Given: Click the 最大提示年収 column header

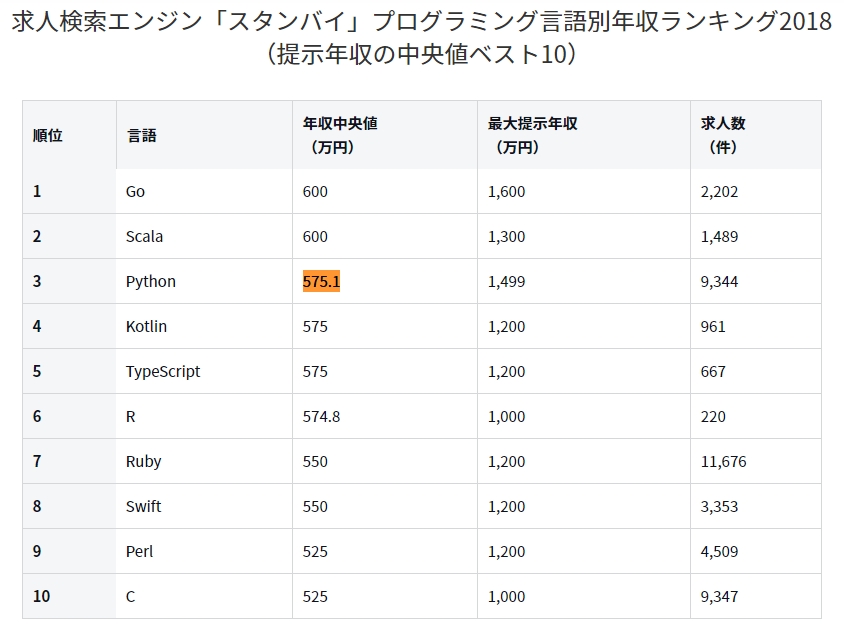Looking at the screenshot, I should (532, 124).
